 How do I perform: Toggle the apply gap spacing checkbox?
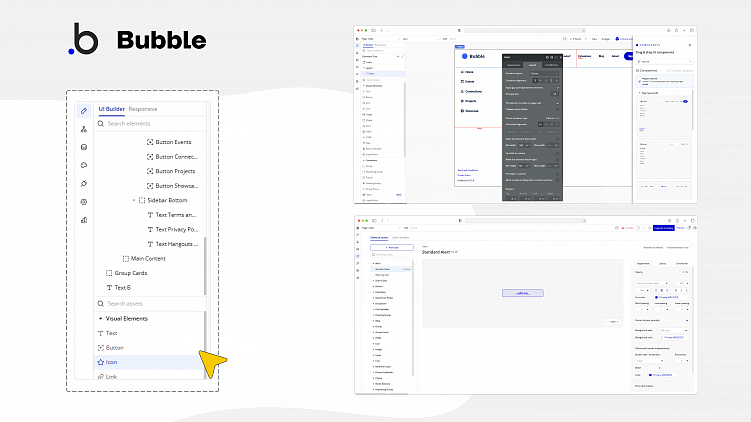[x=558, y=88]
